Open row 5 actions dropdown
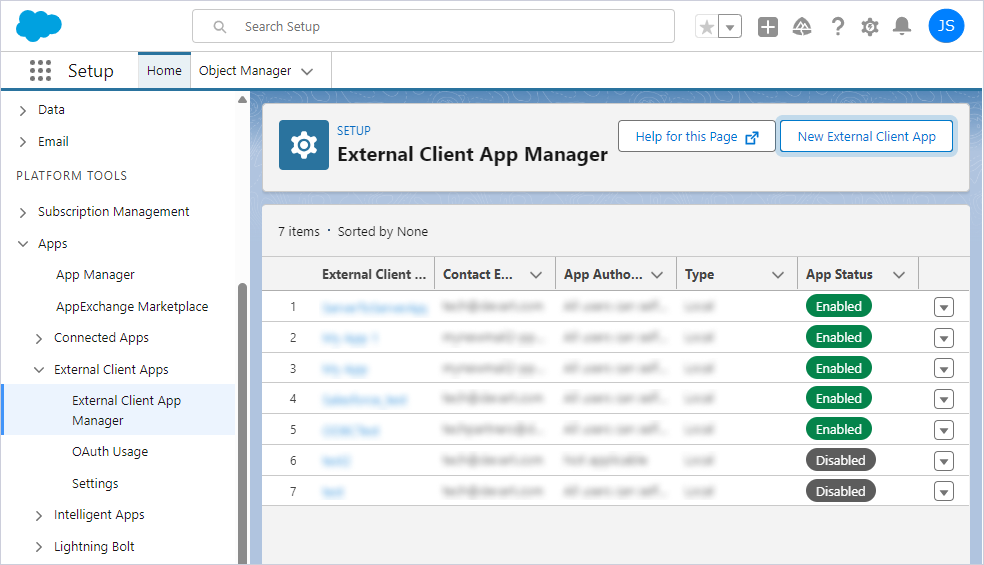The image size is (984, 565). (x=944, y=430)
